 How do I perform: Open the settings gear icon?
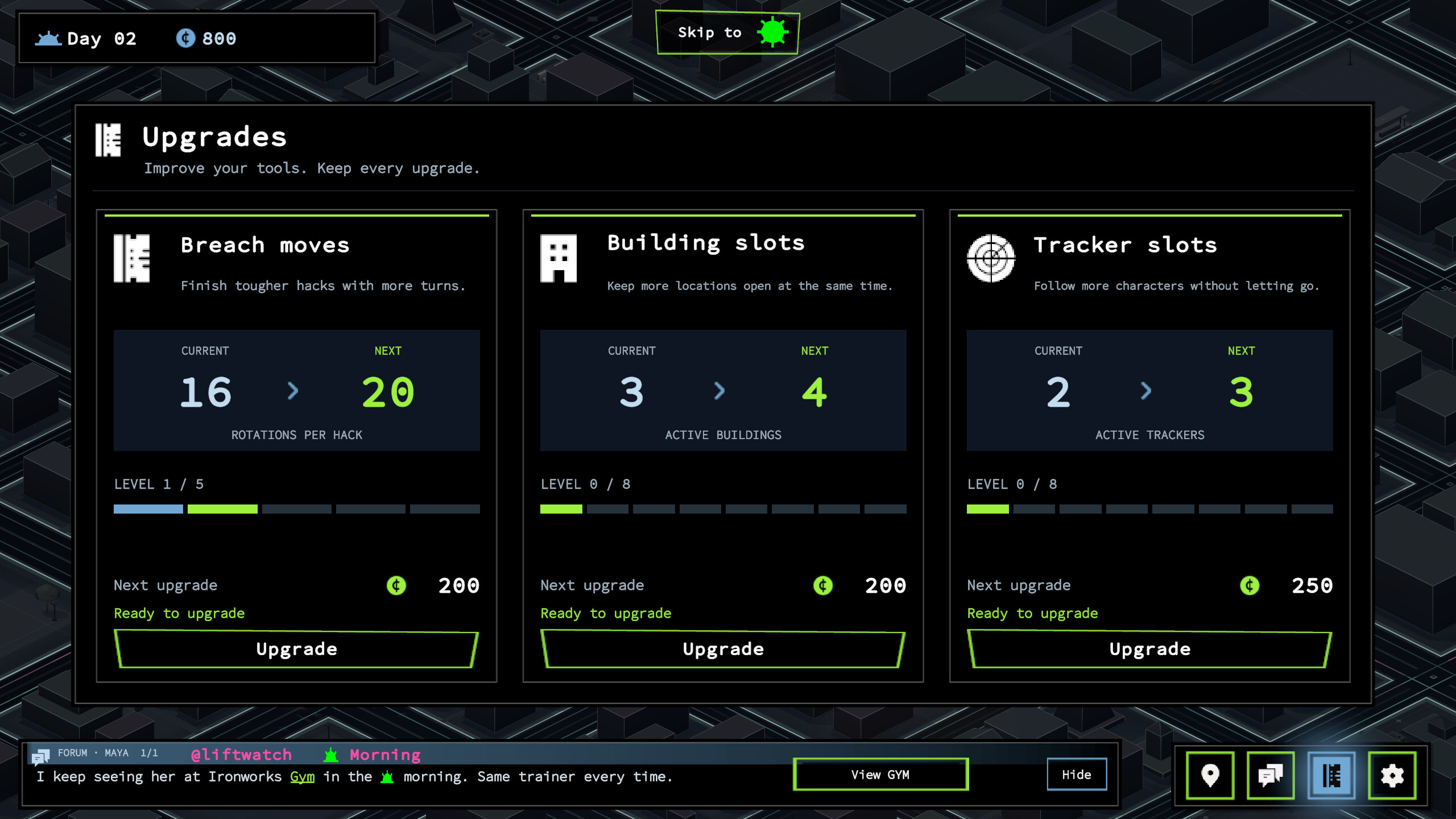click(1392, 775)
